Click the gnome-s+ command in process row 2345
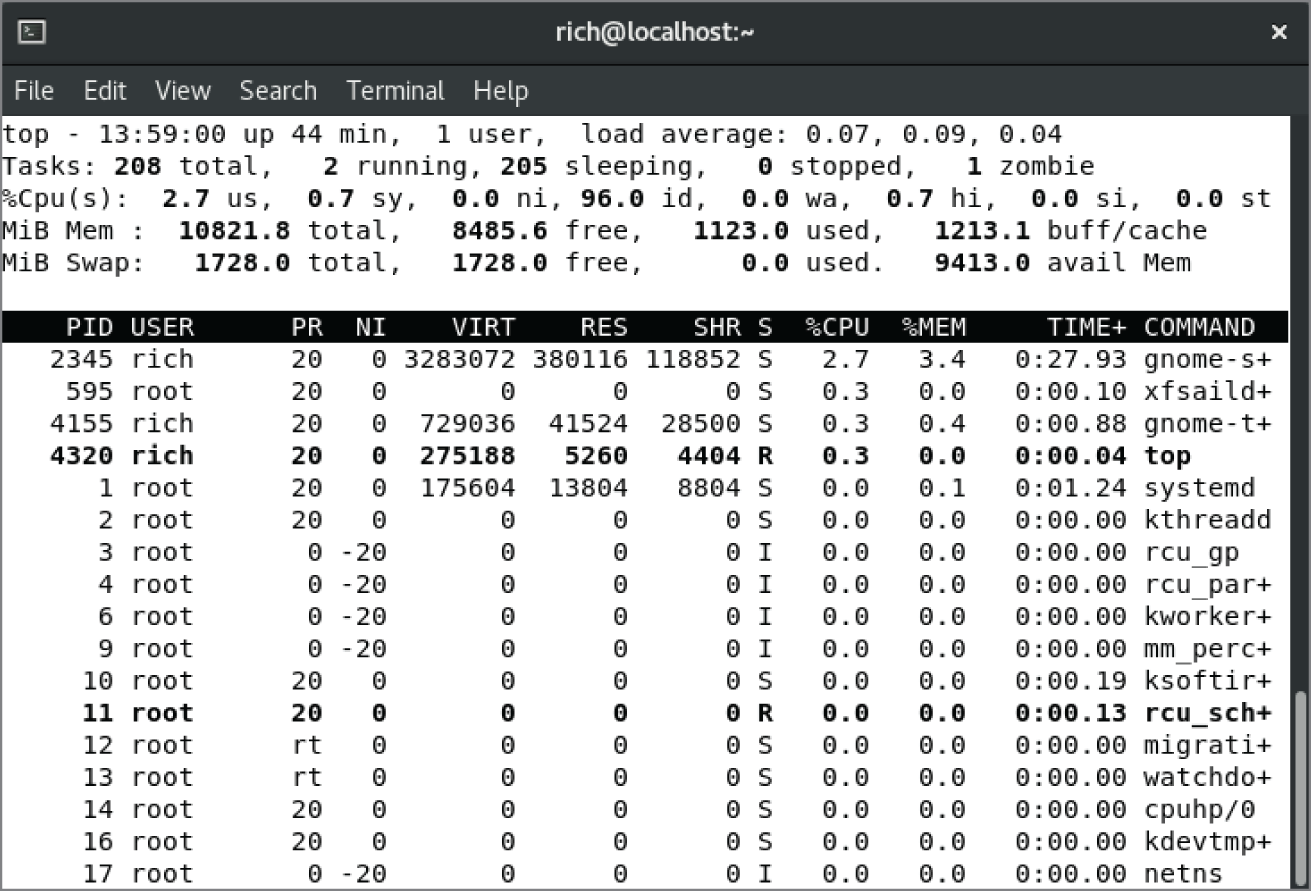1311x891 pixels. click(x=1208, y=359)
